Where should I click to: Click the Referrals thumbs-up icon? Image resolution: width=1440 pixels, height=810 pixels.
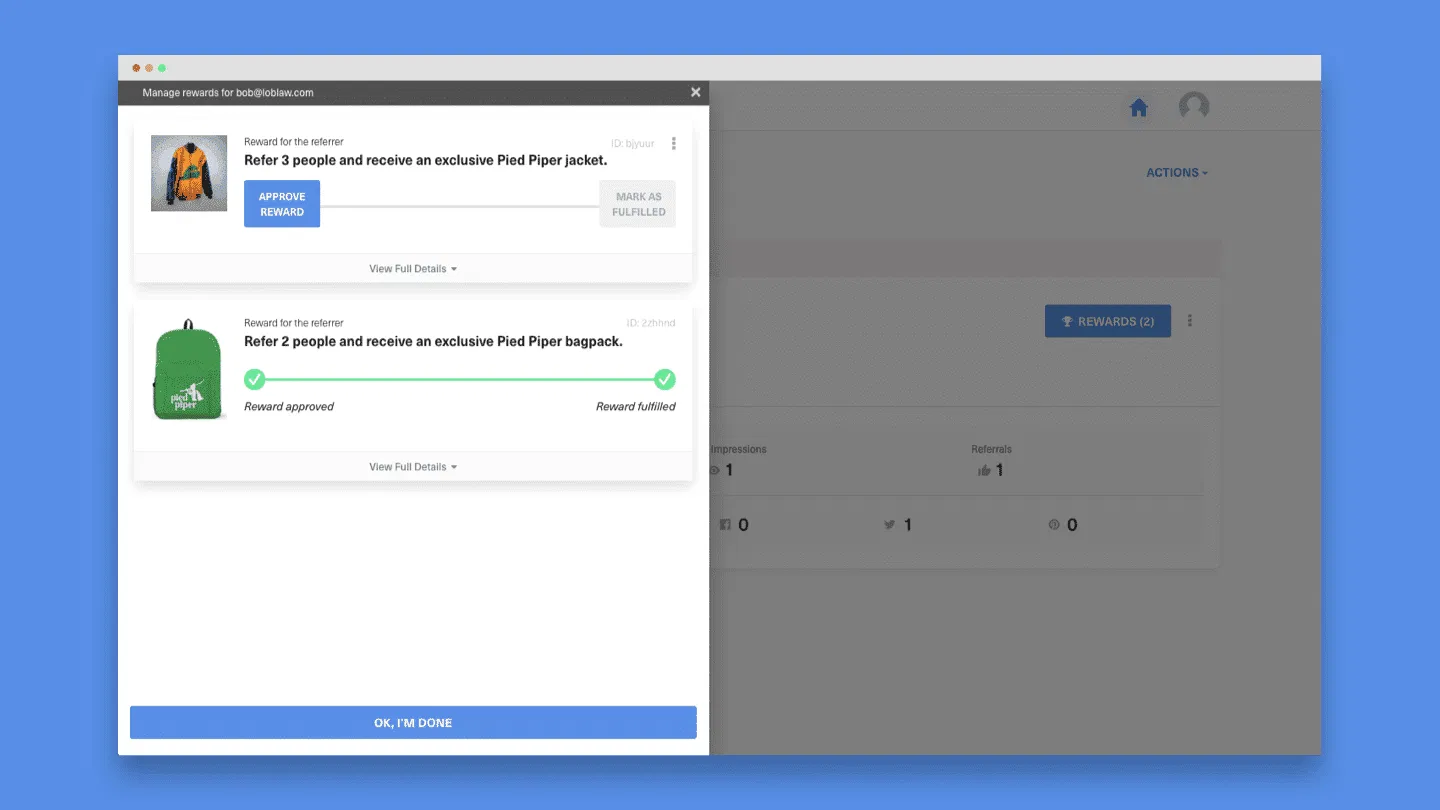point(984,470)
